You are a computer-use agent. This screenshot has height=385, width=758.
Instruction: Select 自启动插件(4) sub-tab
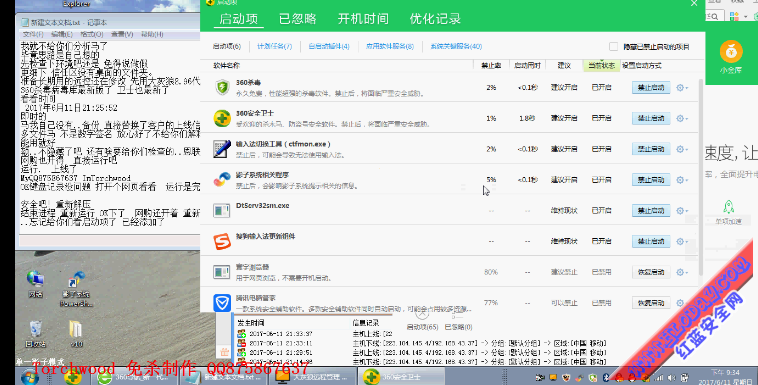(x=329, y=46)
